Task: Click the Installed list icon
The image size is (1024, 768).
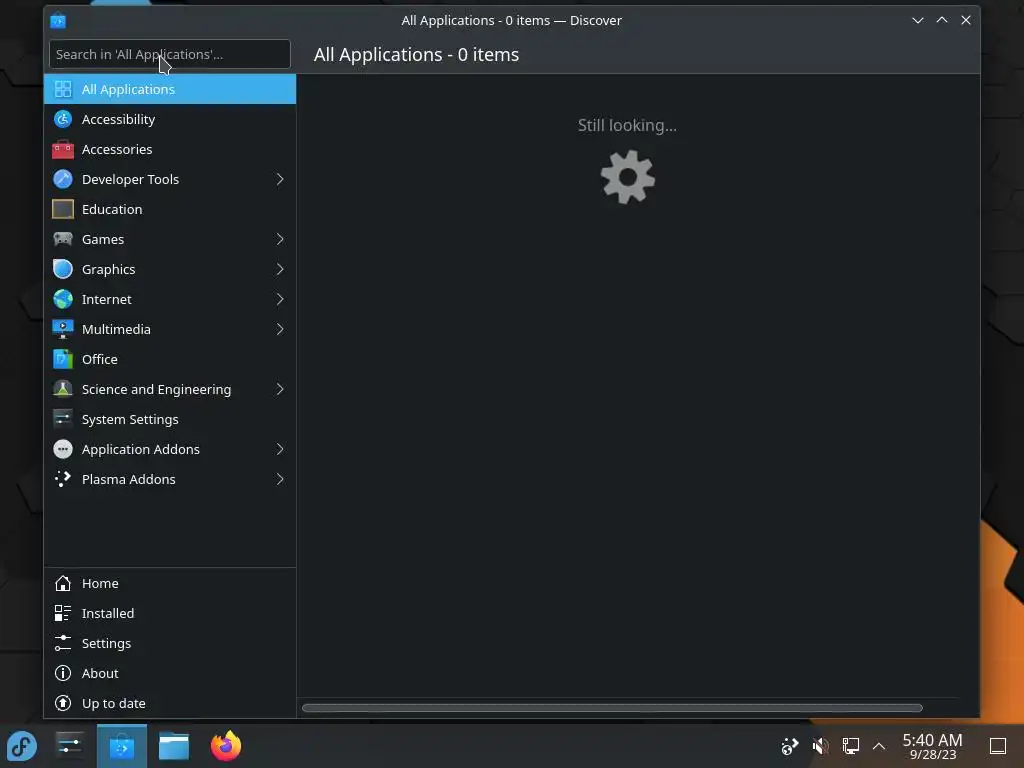Action: pyautogui.click(x=63, y=613)
